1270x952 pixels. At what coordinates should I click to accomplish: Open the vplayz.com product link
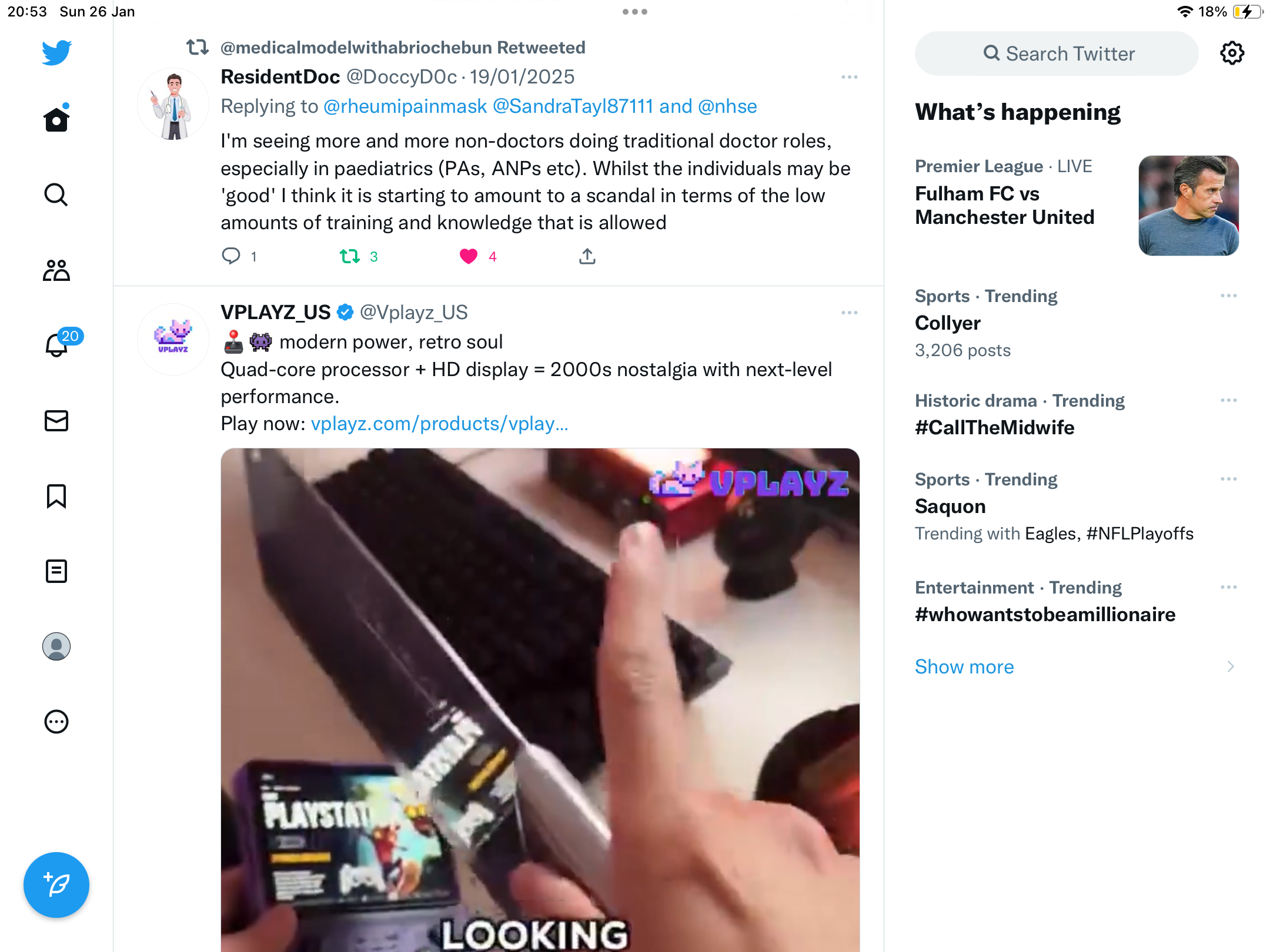coord(439,424)
